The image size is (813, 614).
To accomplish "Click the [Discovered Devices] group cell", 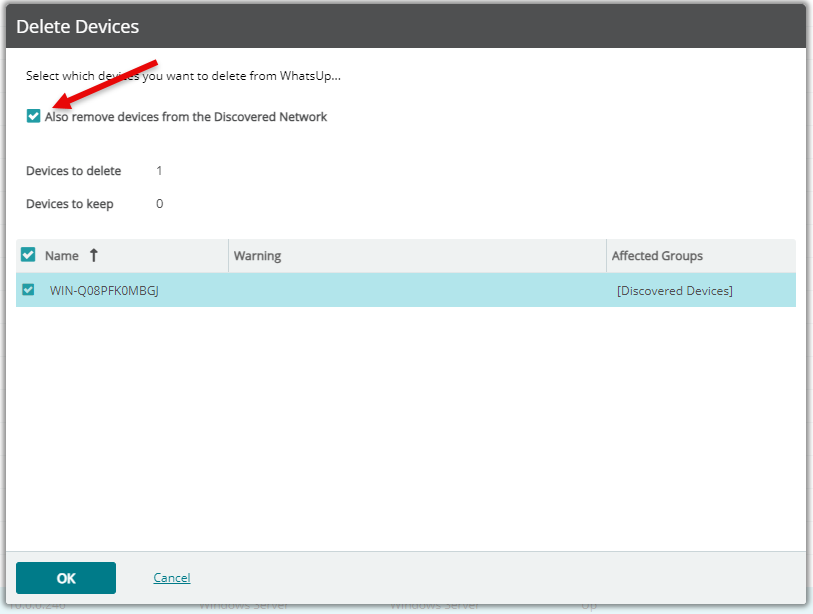I will coord(675,290).
